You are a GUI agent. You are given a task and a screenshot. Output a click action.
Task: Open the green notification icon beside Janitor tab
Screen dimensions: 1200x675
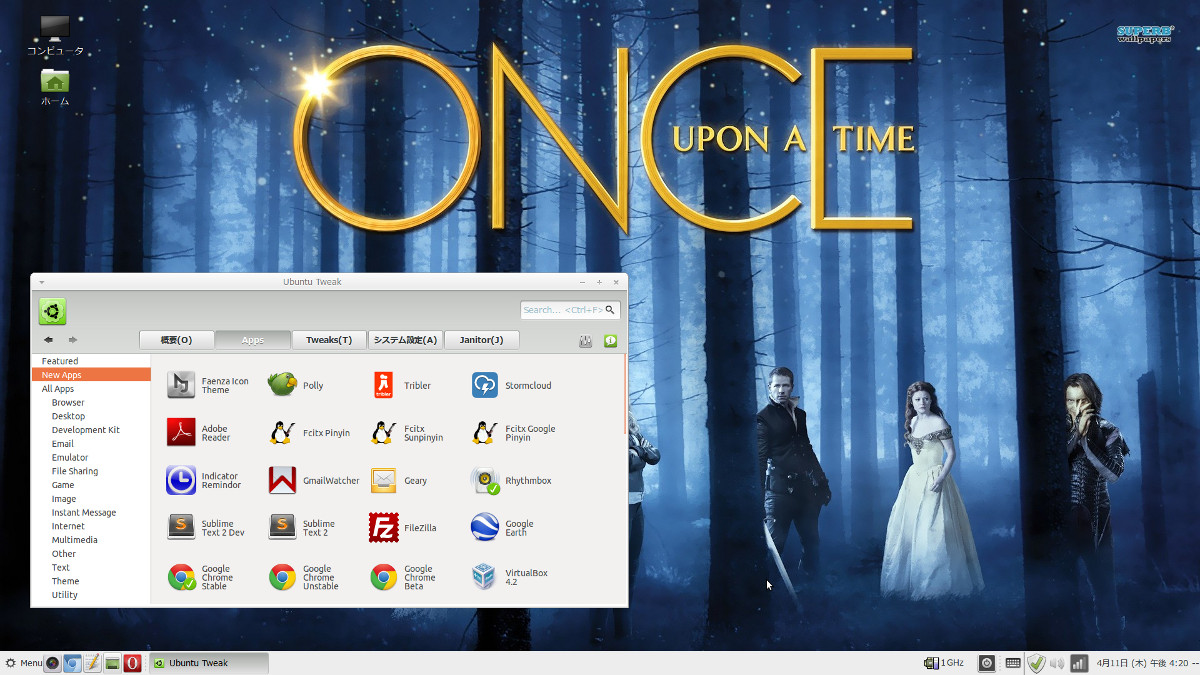(x=610, y=341)
